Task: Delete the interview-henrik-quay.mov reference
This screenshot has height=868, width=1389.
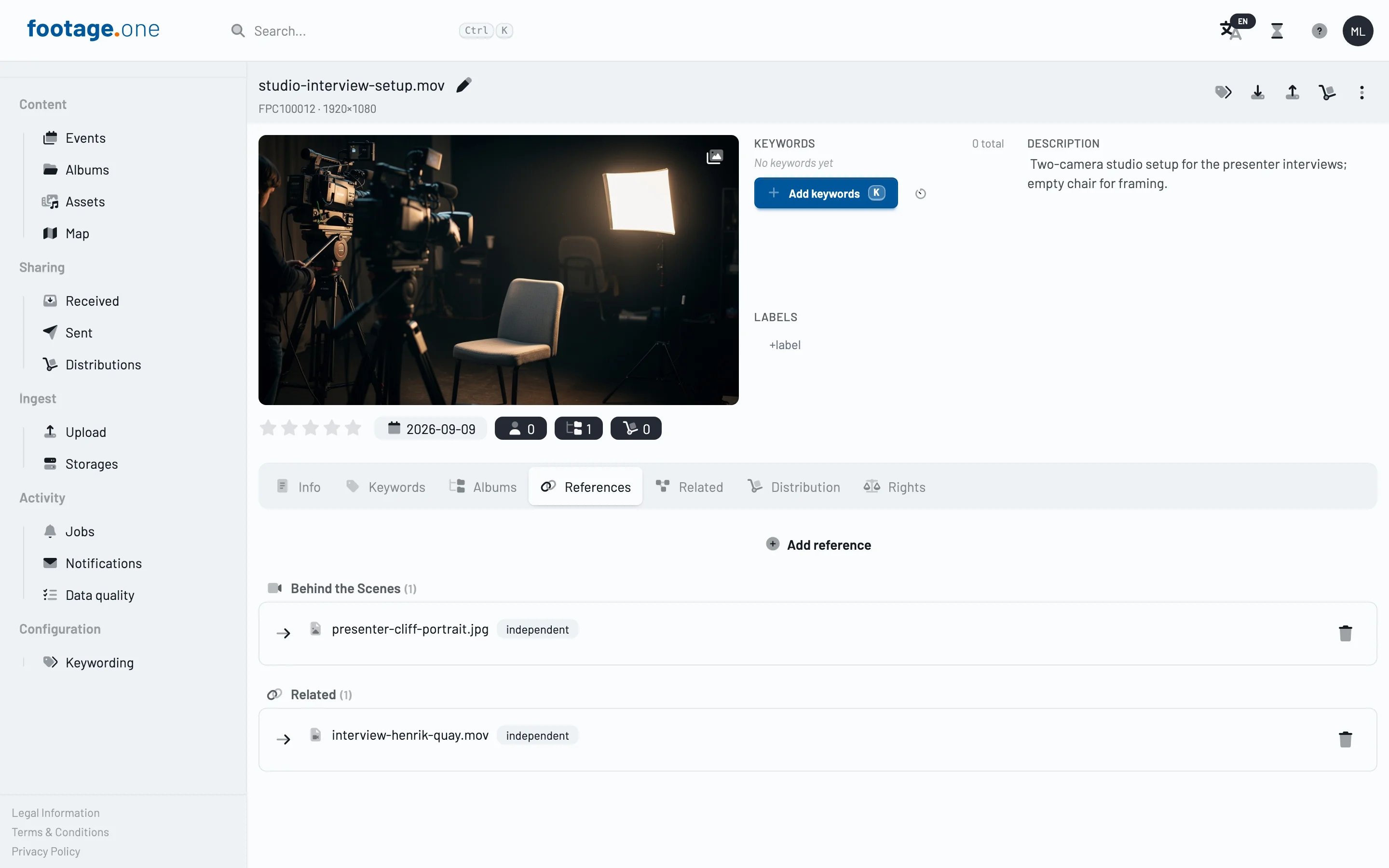Action: pyautogui.click(x=1345, y=739)
